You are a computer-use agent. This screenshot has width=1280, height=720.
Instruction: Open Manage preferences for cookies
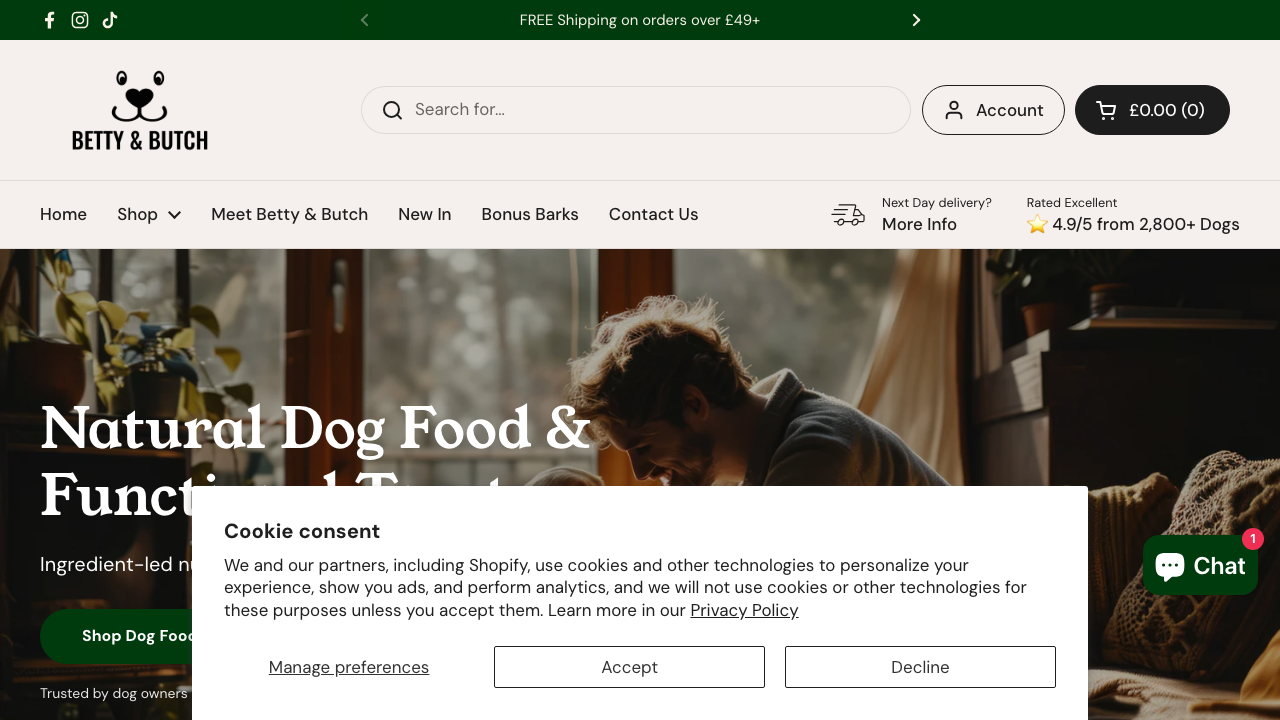tap(349, 667)
